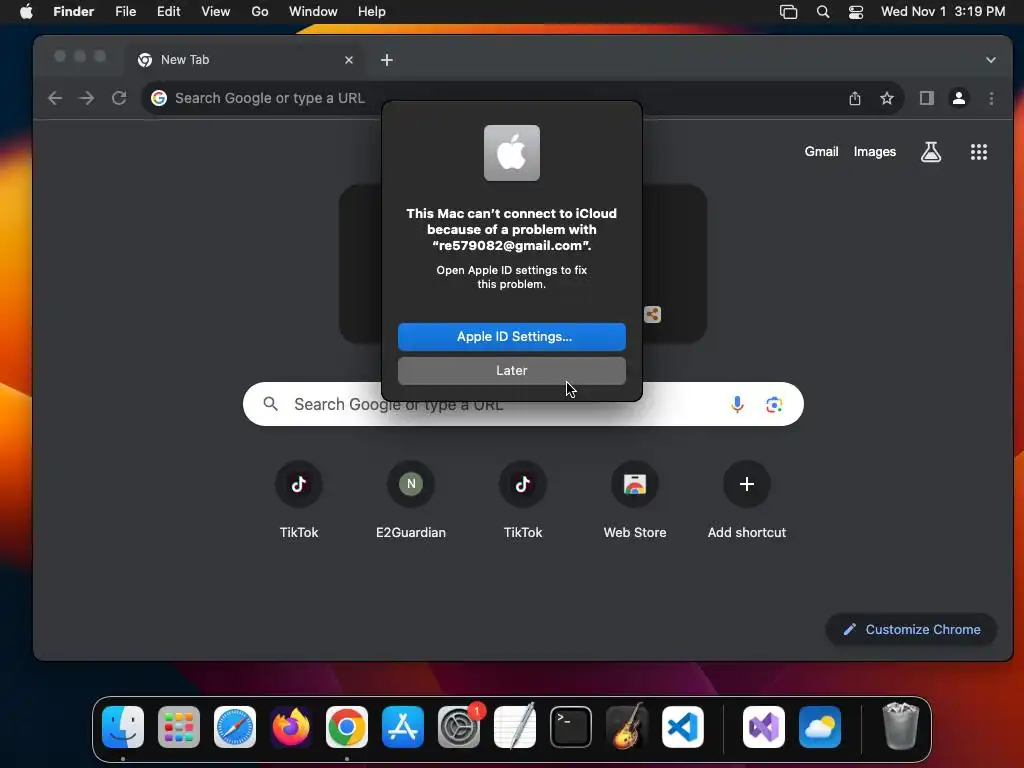The height and width of the screenshot is (768, 1024).
Task: Open the Search Labs flask icon
Action: coord(931,152)
